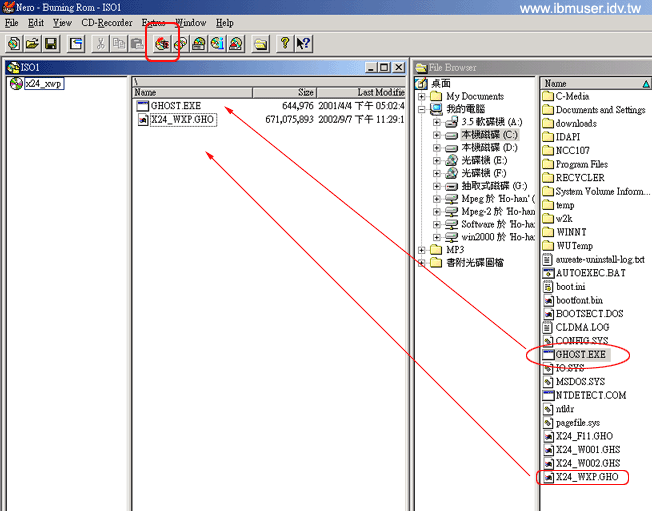
Task: Select the Documents and Settings folder
Action: coord(600,110)
